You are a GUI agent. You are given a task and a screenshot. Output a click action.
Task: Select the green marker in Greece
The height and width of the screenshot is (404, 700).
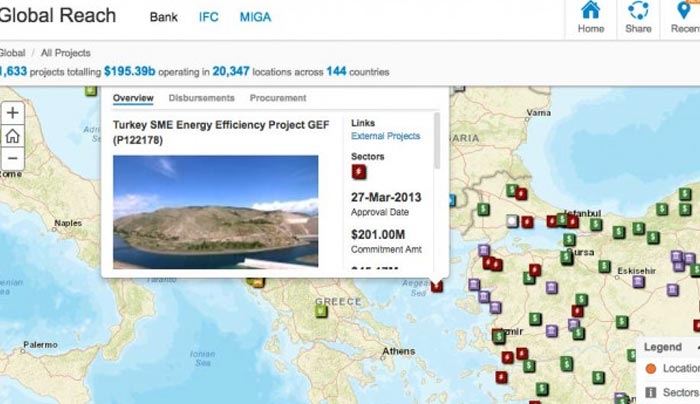[321, 311]
